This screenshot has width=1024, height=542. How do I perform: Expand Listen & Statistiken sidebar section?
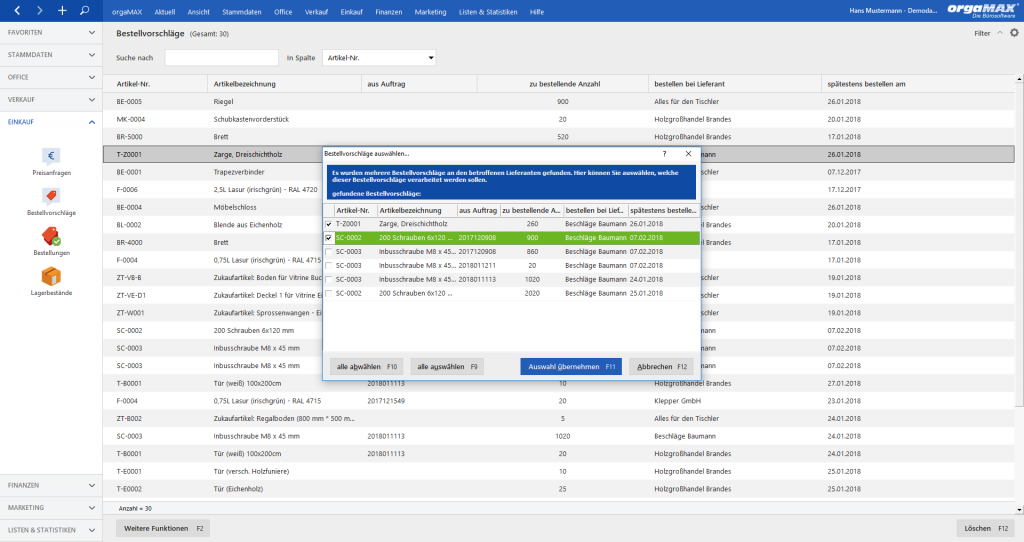pyautogui.click(x=51, y=530)
